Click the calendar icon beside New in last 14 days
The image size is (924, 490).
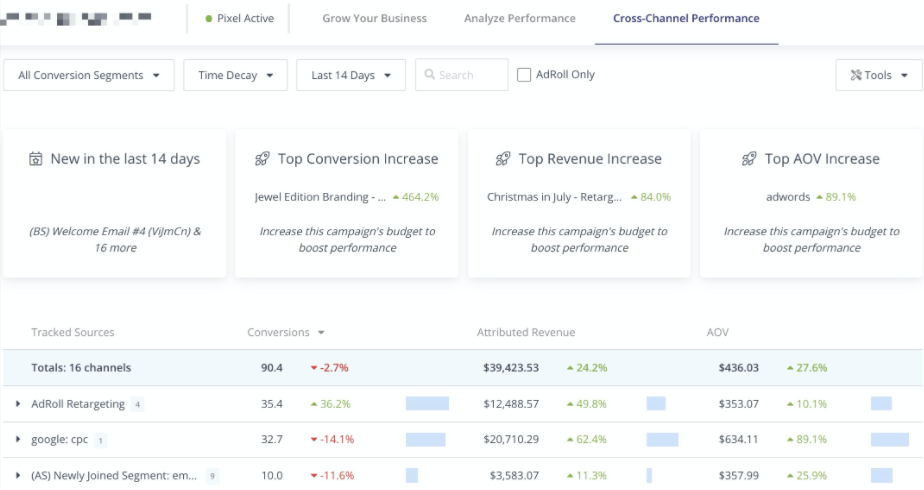tap(36, 159)
